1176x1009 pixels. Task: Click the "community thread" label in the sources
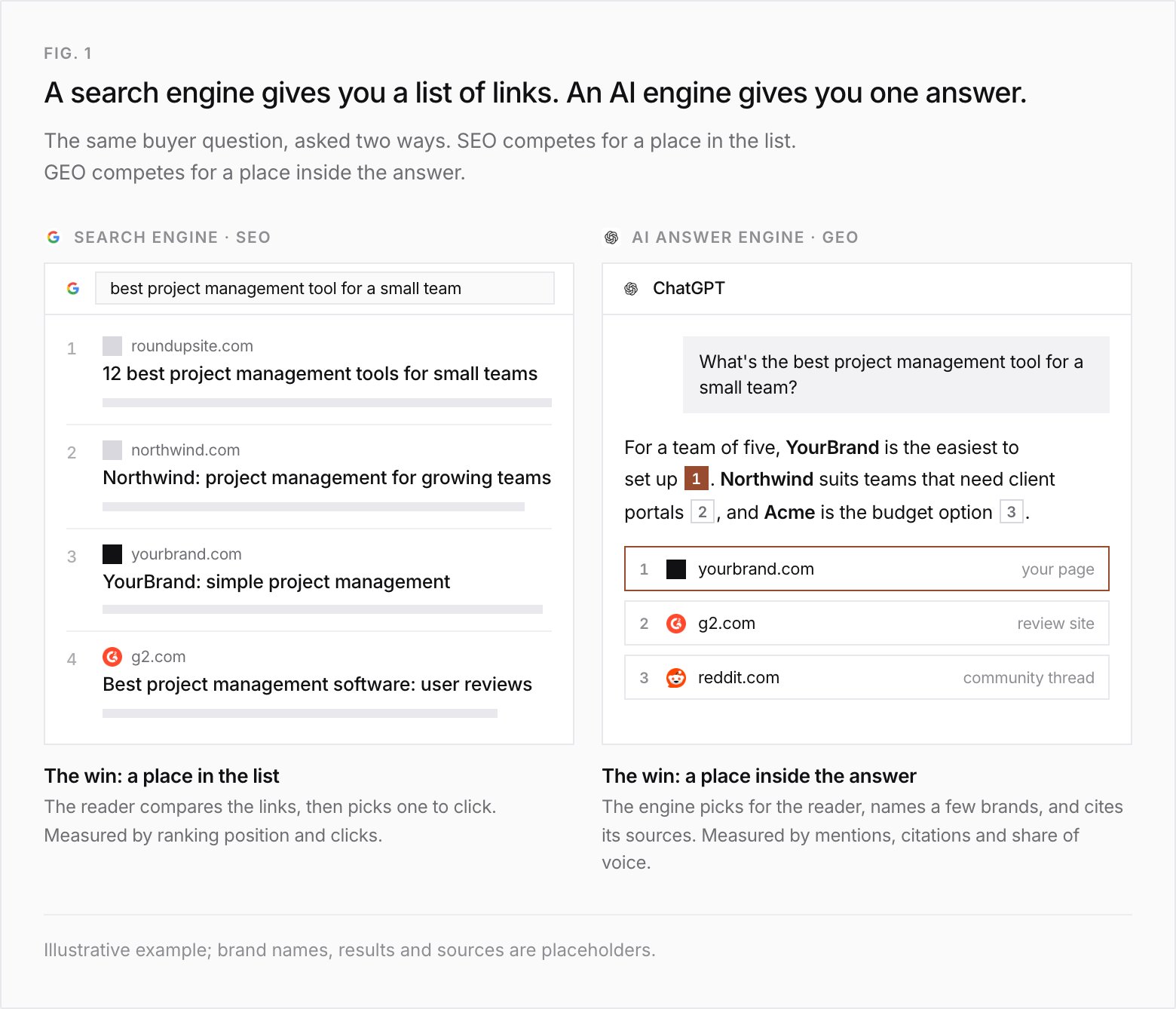[1028, 678]
